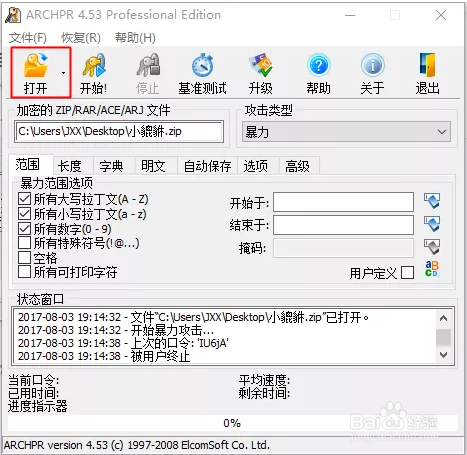Click the 结束于 input field
467x455 pixels.
pyautogui.click(x=344, y=225)
